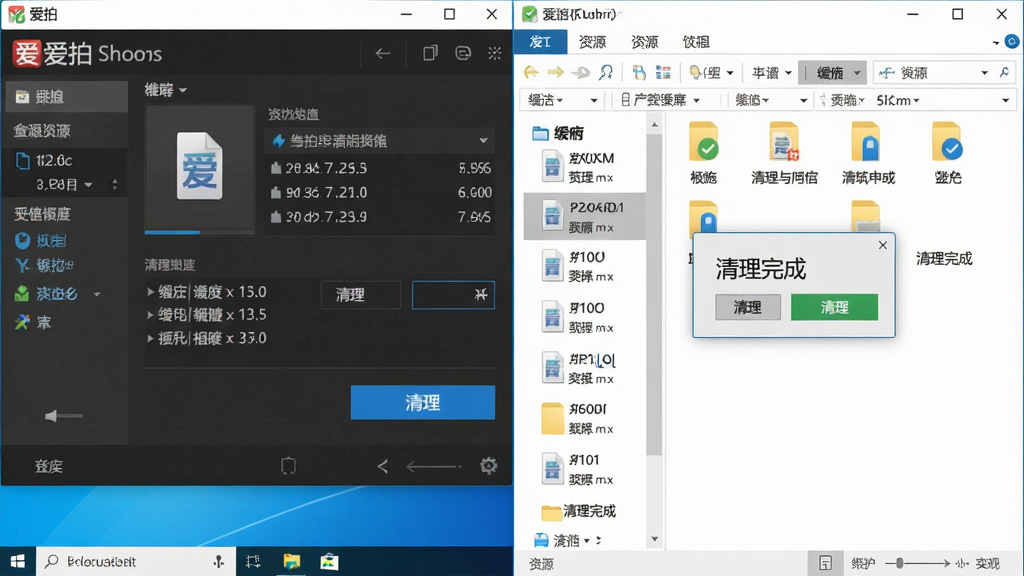Expand the row ending in x 13.5
Viewport: 1024px width, 576px height.
pos(150,315)
